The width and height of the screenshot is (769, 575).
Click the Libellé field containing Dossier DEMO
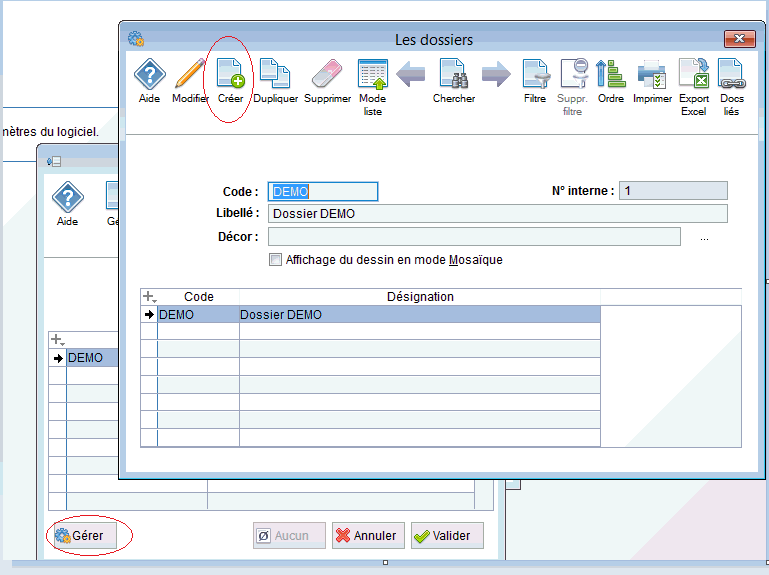(497, 213)
